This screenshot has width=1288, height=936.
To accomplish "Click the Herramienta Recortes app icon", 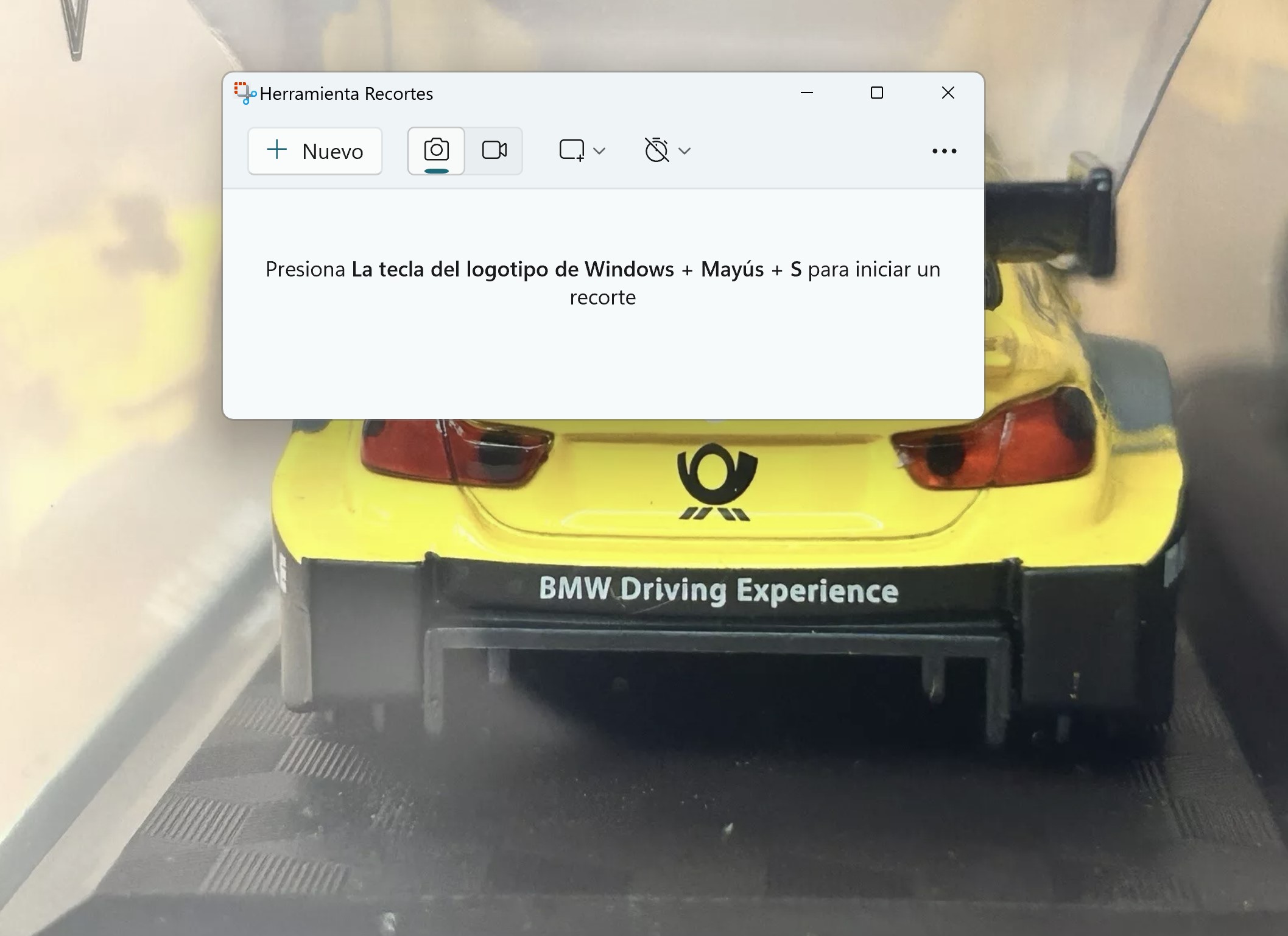I will (x=245, y=93).
